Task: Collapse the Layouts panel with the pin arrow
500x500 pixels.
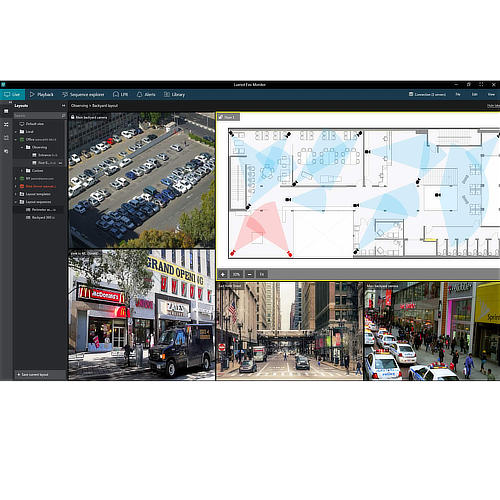Action: [x=63, y=106]
